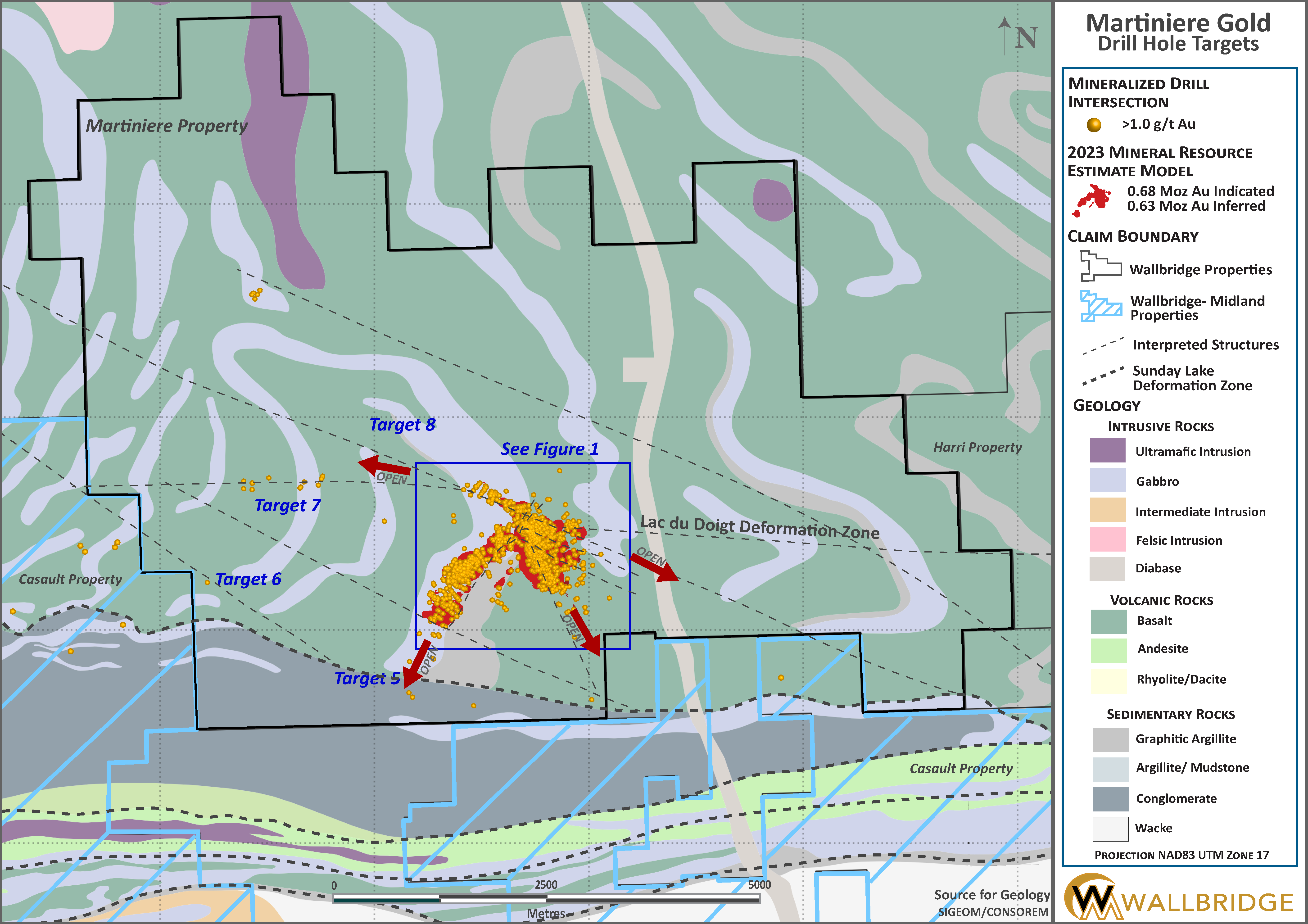Viewport: 1308px width, 924px height.
Task: Click the OPEN label near Lac du Doigt arrow
Action: tap(651, 556)
